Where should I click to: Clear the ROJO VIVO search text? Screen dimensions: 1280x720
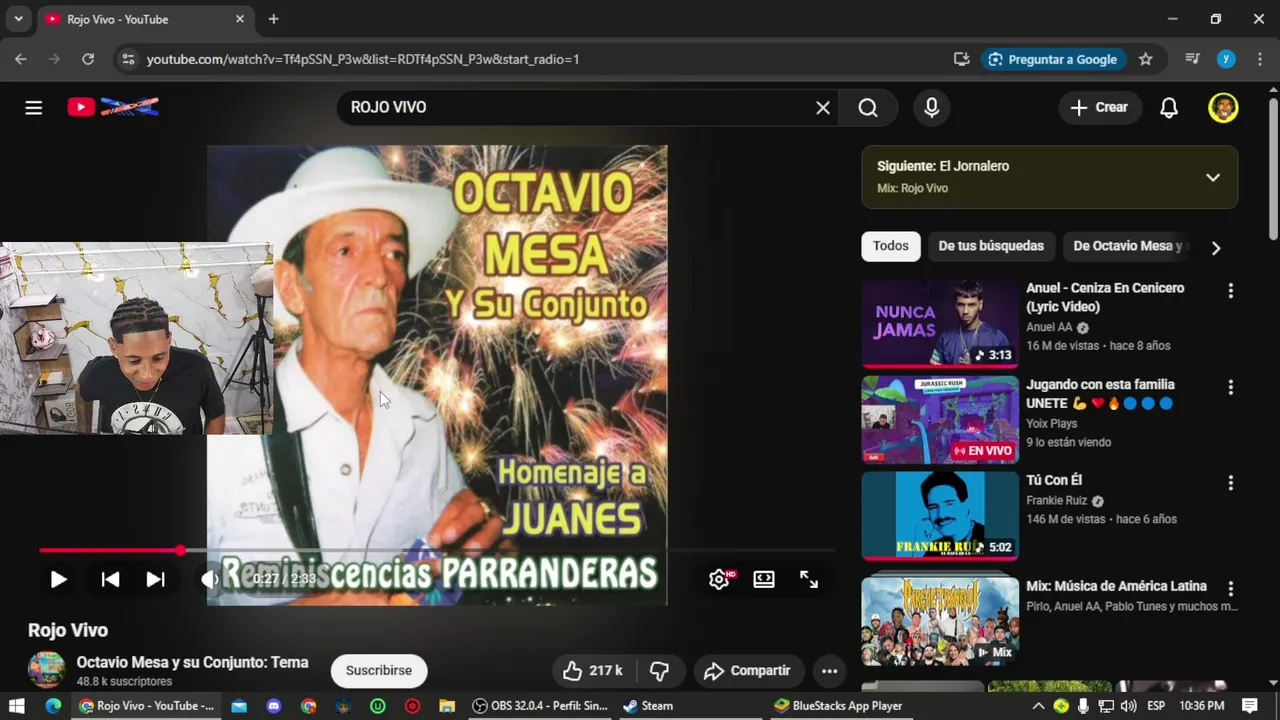click(823, 108)
